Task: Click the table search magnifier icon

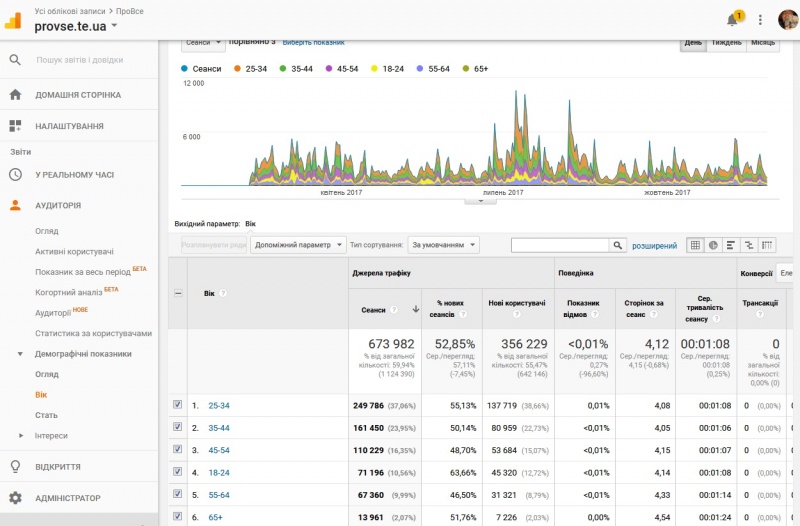Action: pos(619,245)
